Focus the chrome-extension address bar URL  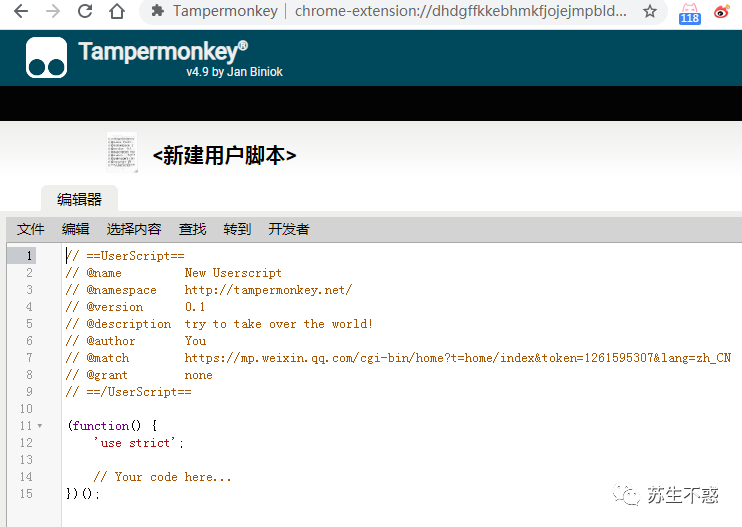[460, 11]
